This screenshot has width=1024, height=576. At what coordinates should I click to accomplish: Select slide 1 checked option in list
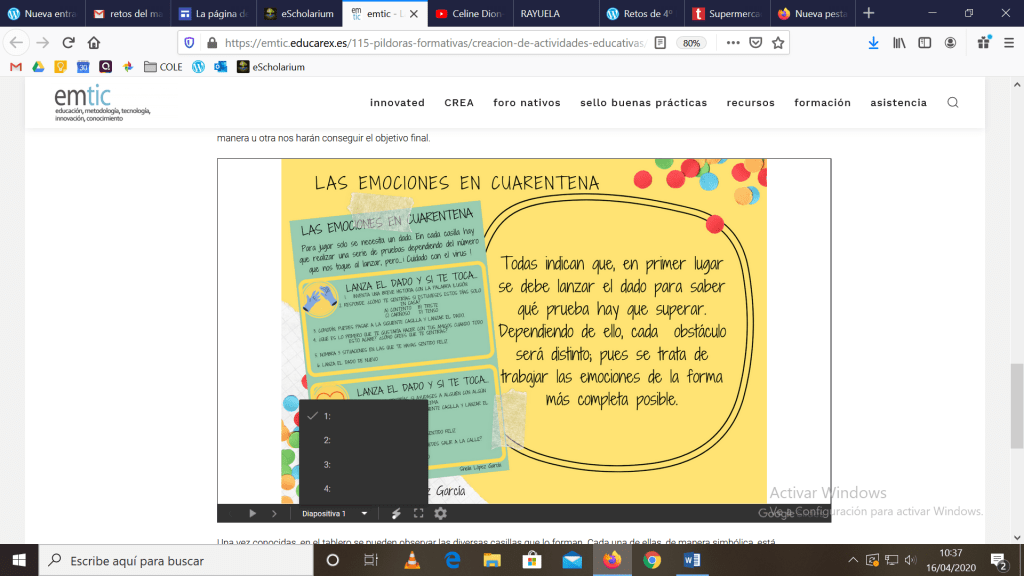pyautogui.click(x=326, y=416)
